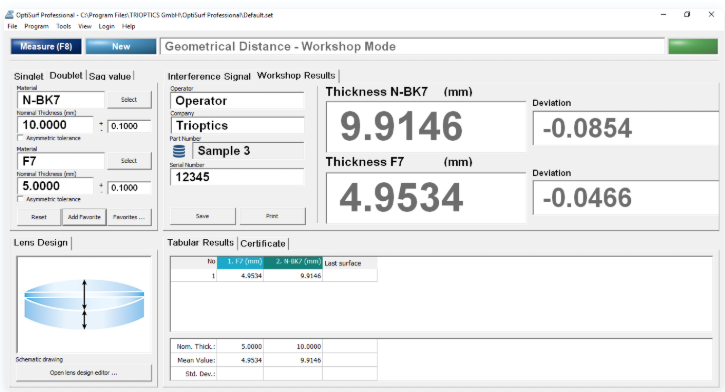The width and height of the screenshot is (725, 392).
Task: Open lens design editor
Action: 84,373
